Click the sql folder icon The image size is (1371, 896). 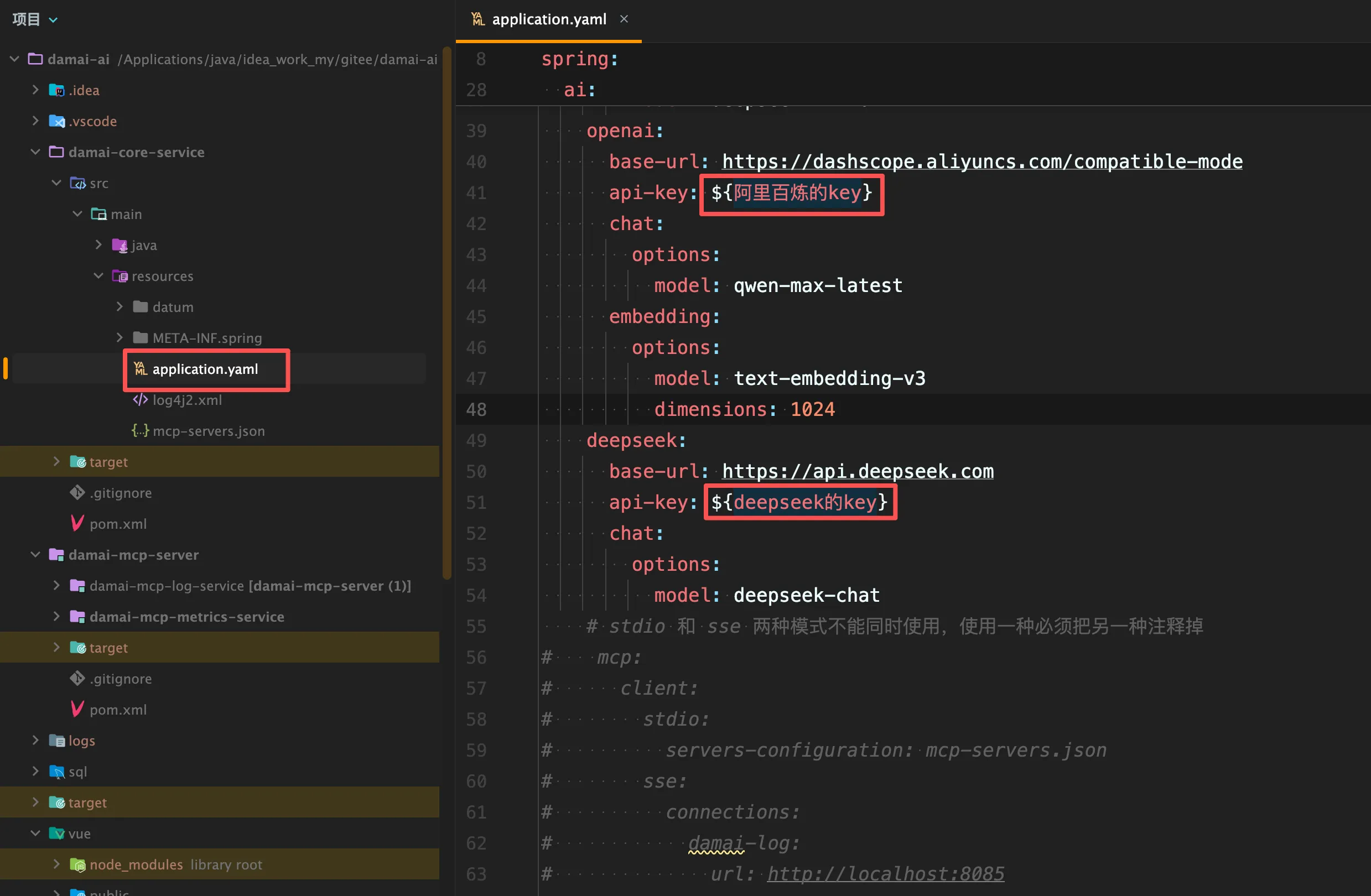[x=56, y=772]
